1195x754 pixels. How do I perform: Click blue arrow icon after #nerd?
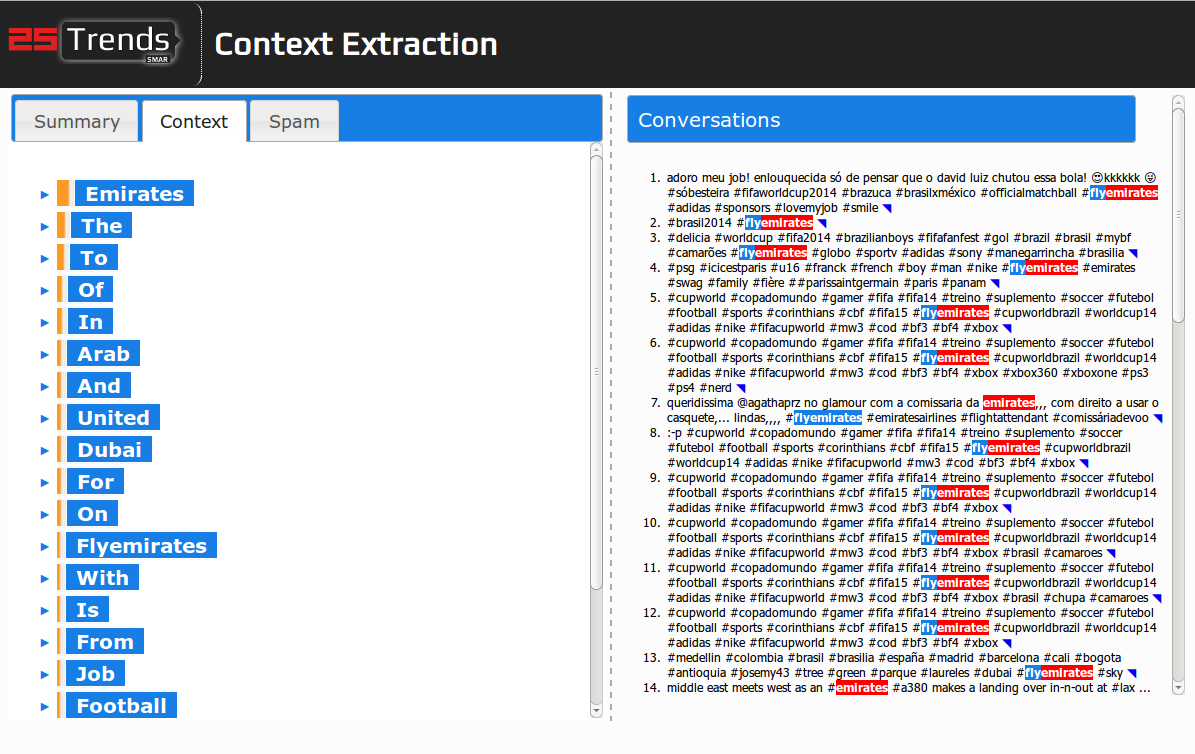tap(741, 388)
